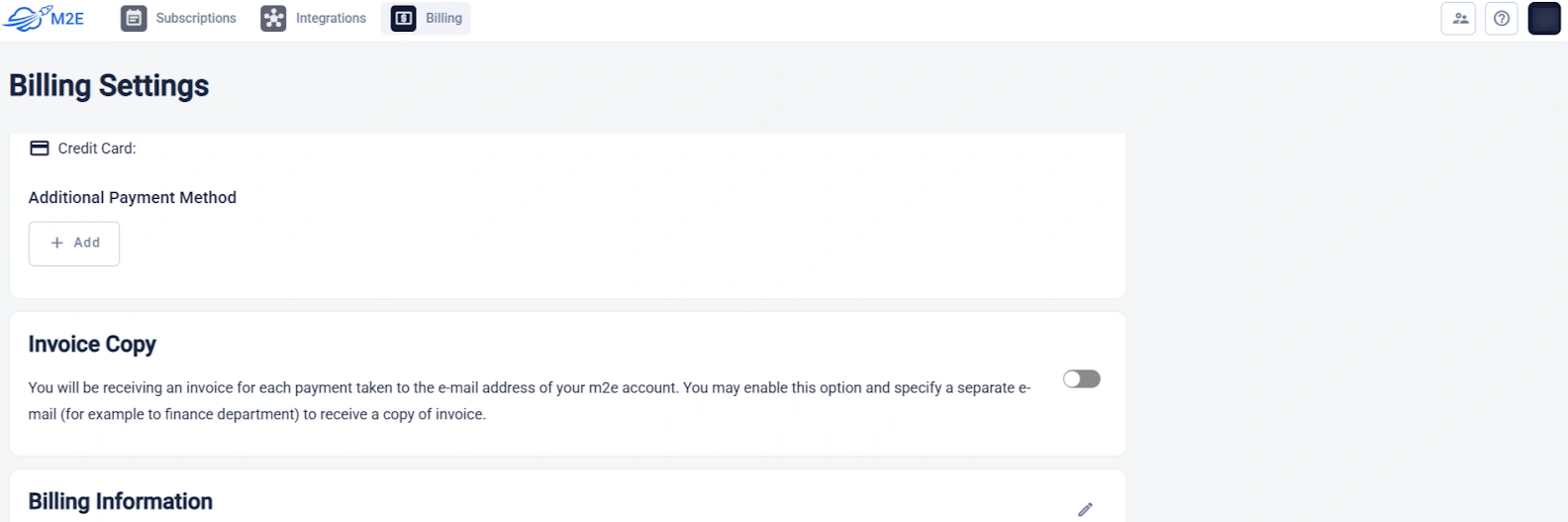
Task: Click the Integrations network icon
Action: pyautogui.click(x=273, y=18)
